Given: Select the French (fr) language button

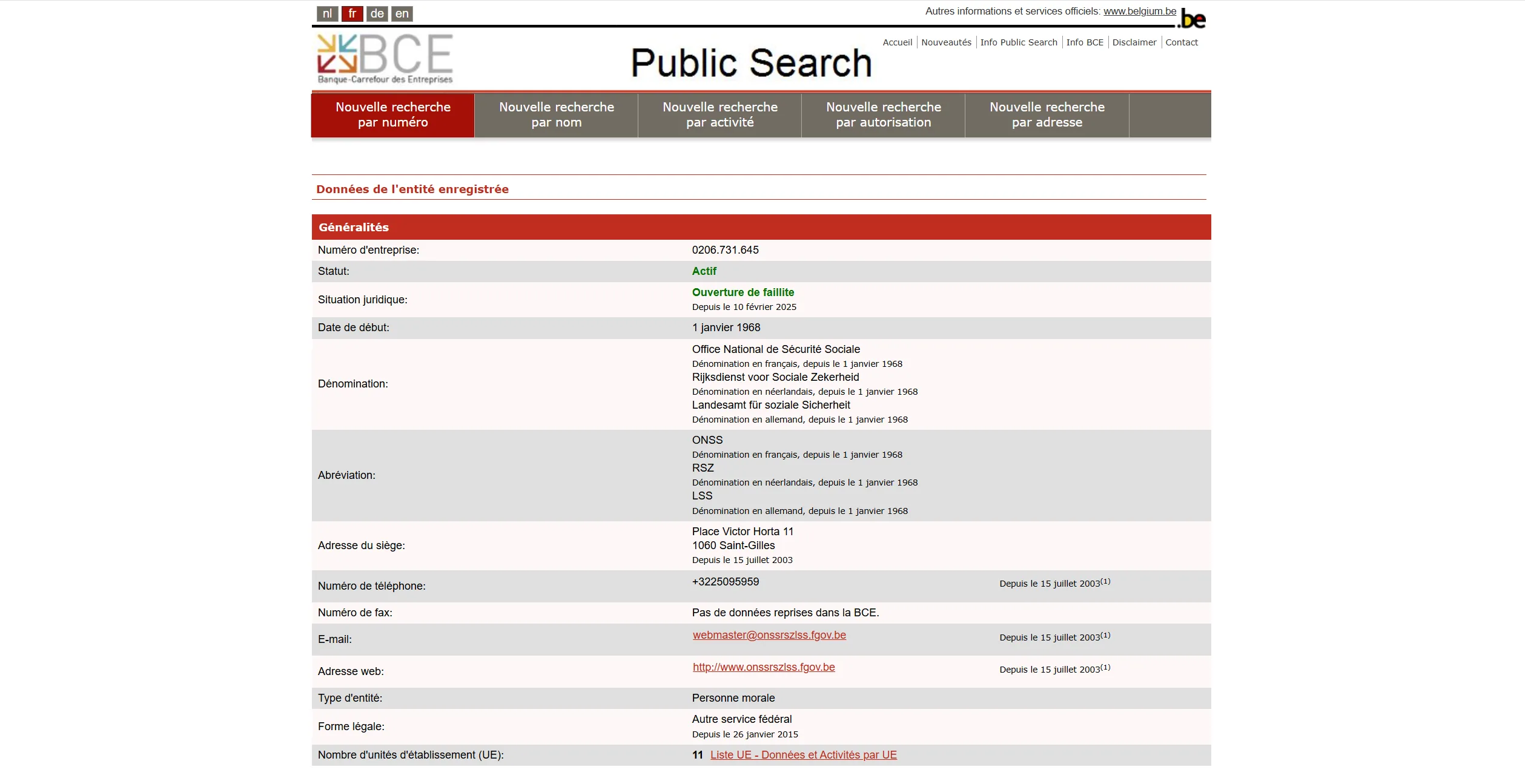Looking at the screenshot, I should tap(352, 14).
